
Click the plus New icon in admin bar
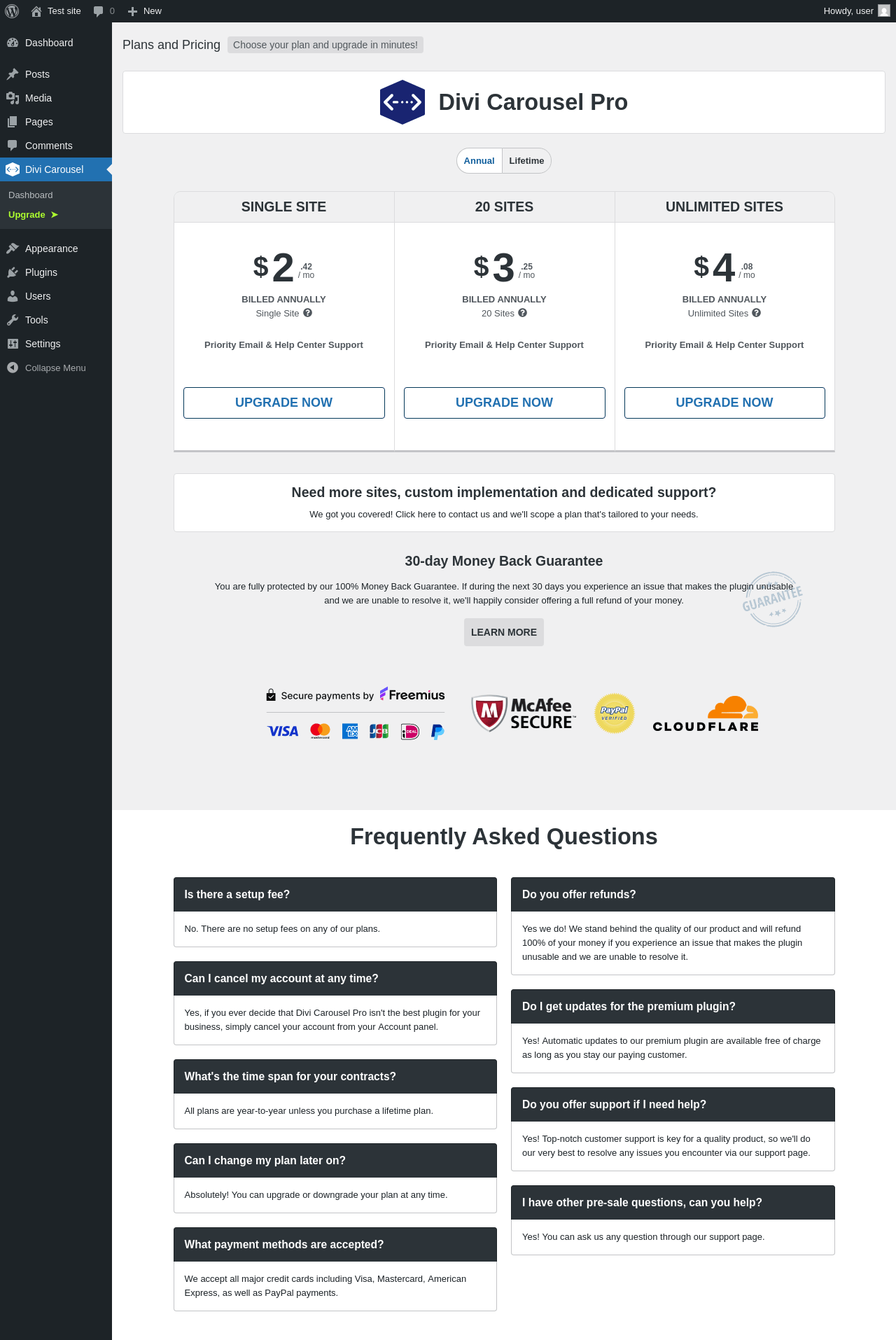tap(132, 11)
